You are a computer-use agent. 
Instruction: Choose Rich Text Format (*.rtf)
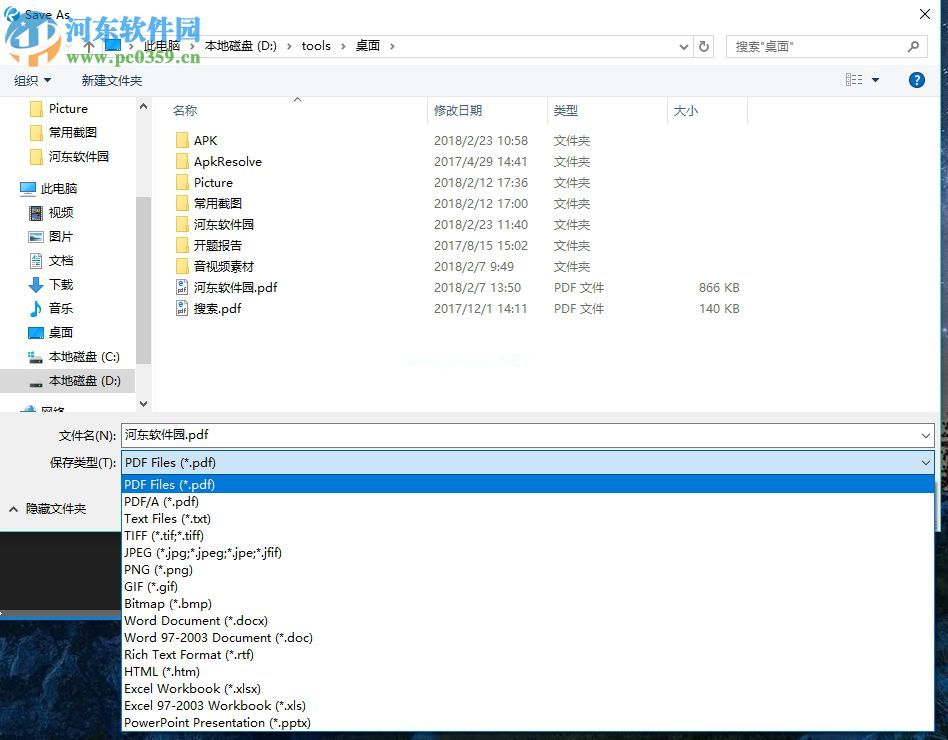coord(528,655)
